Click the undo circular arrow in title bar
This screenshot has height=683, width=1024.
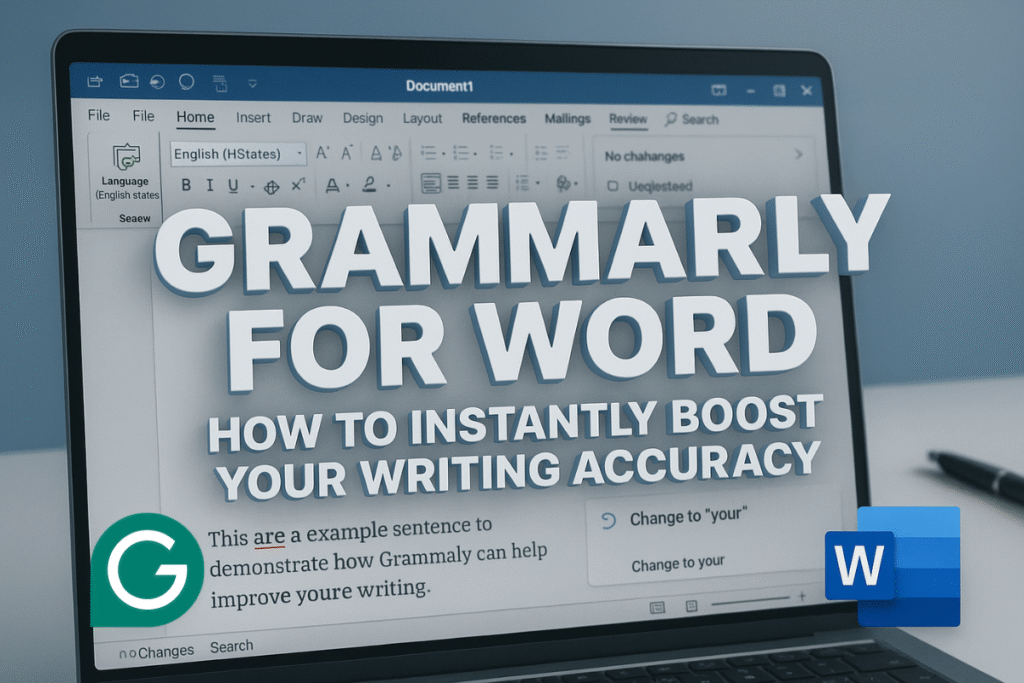(x=157, y=82)
